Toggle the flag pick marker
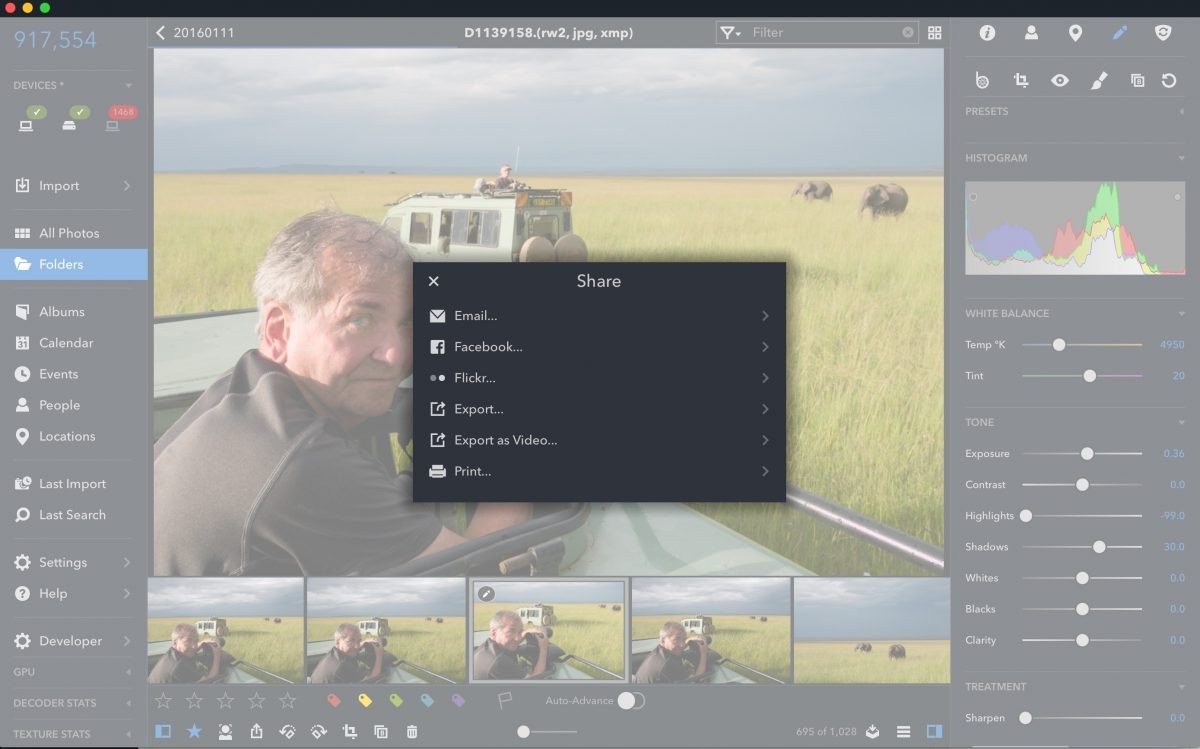The height and width of the screenshot is (749, 1200). 505,701
